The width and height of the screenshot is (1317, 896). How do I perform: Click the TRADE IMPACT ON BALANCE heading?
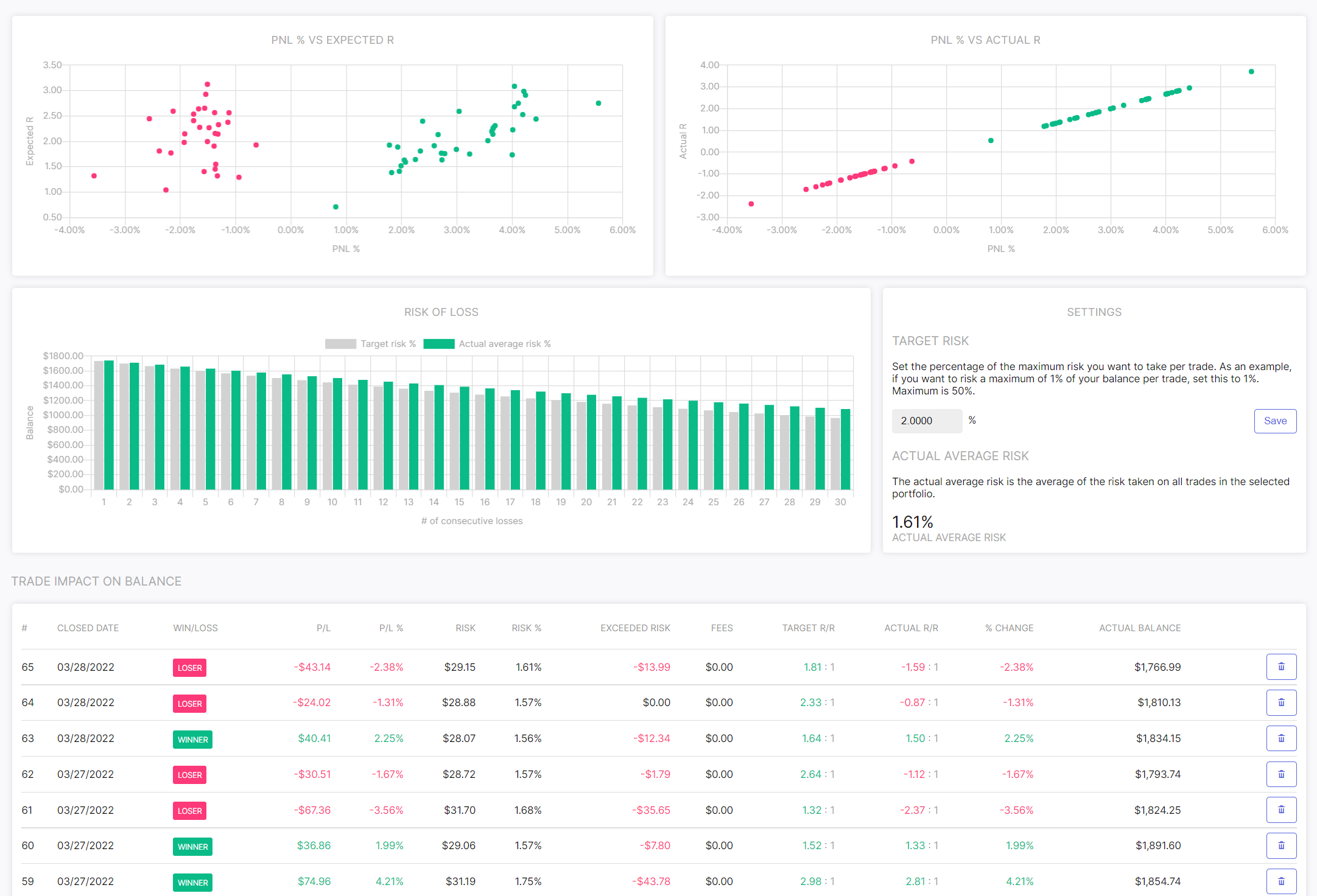(x=96, y=581)
